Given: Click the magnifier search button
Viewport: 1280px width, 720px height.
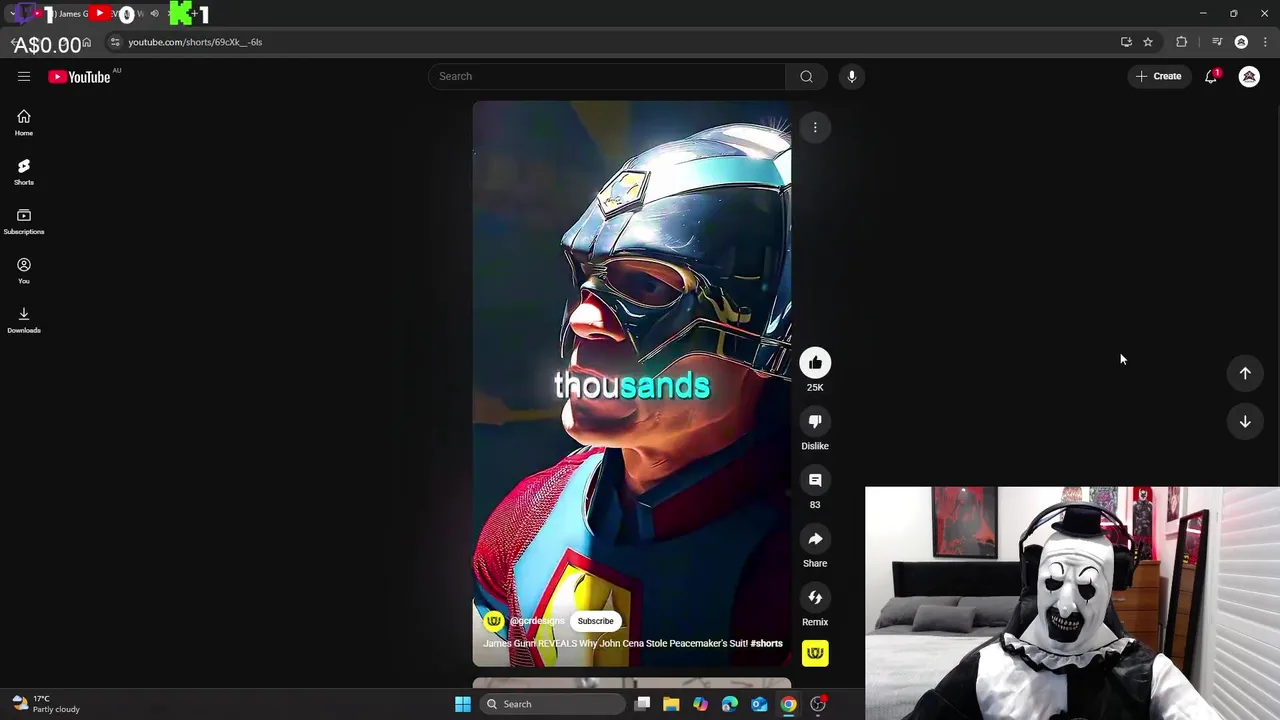Looking at the screenshot, I should click(806, 76).
